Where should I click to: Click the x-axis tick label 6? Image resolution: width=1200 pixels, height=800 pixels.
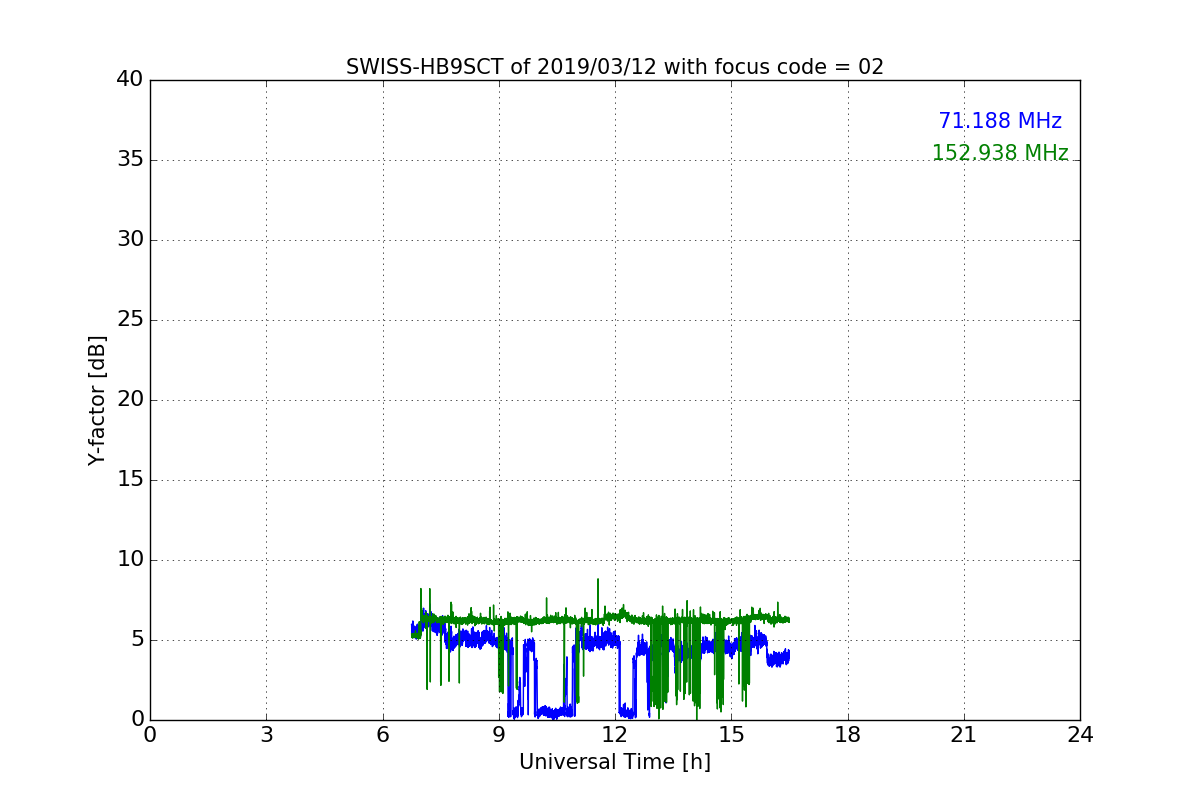click(382, 735)
